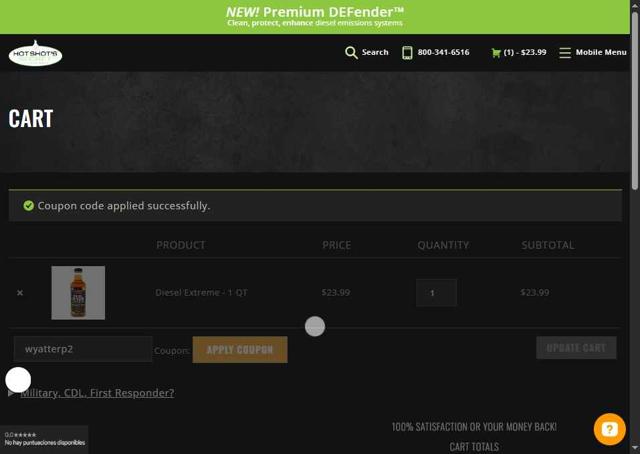The image size is (640, 454).
Task: Click the 100% Satisfaction or Your Money Back text
Action: (x=474, y=427)
